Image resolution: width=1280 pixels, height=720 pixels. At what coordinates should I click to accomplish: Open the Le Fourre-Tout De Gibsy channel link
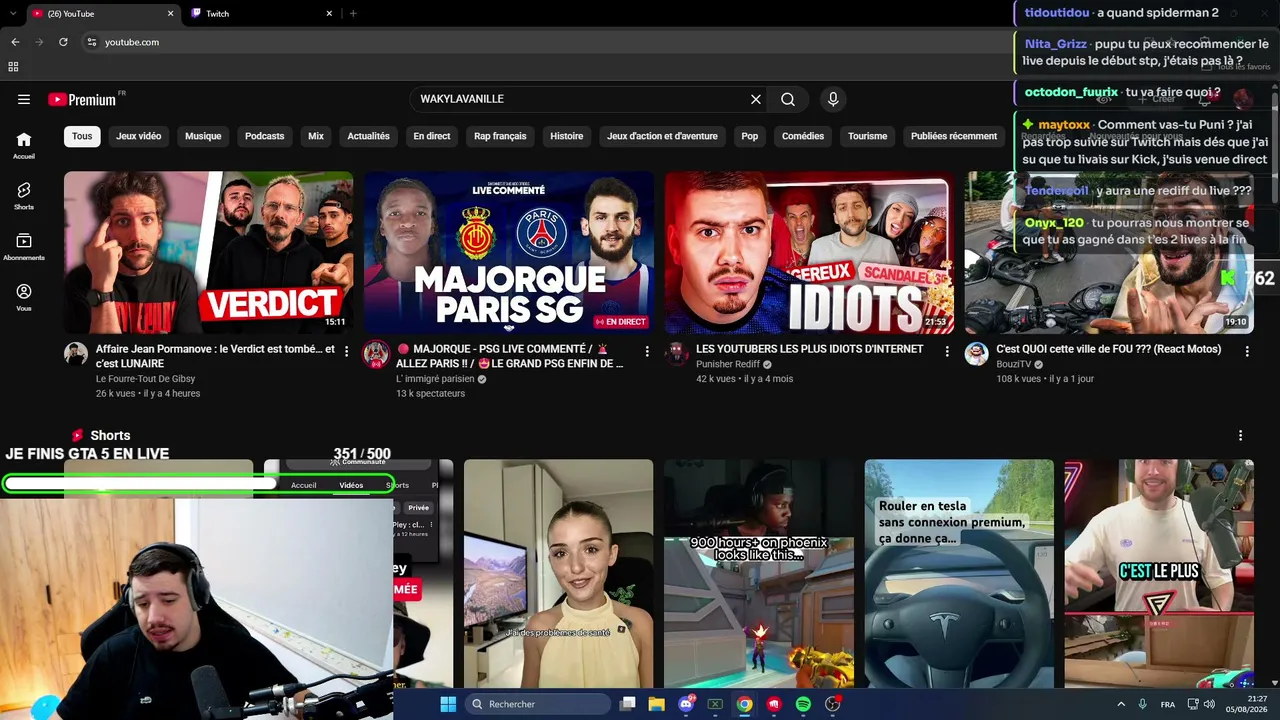tap(145, 379)
